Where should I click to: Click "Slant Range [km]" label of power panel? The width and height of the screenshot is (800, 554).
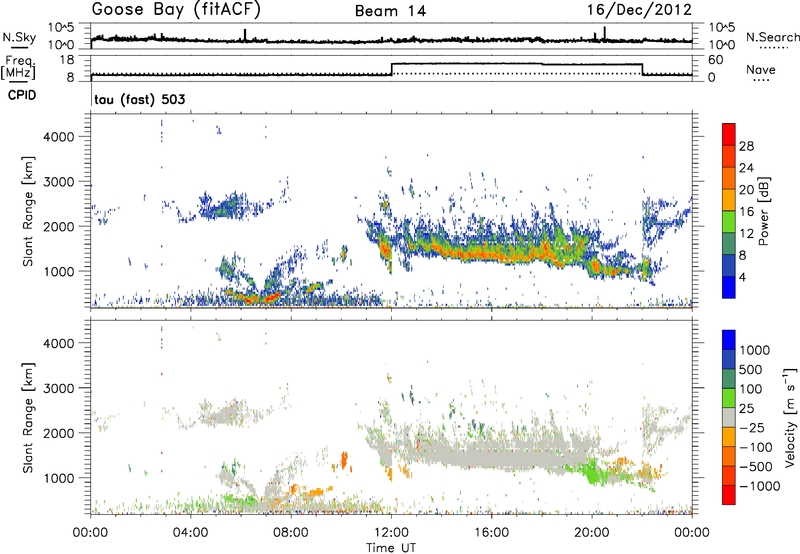[x=28, y=211]
